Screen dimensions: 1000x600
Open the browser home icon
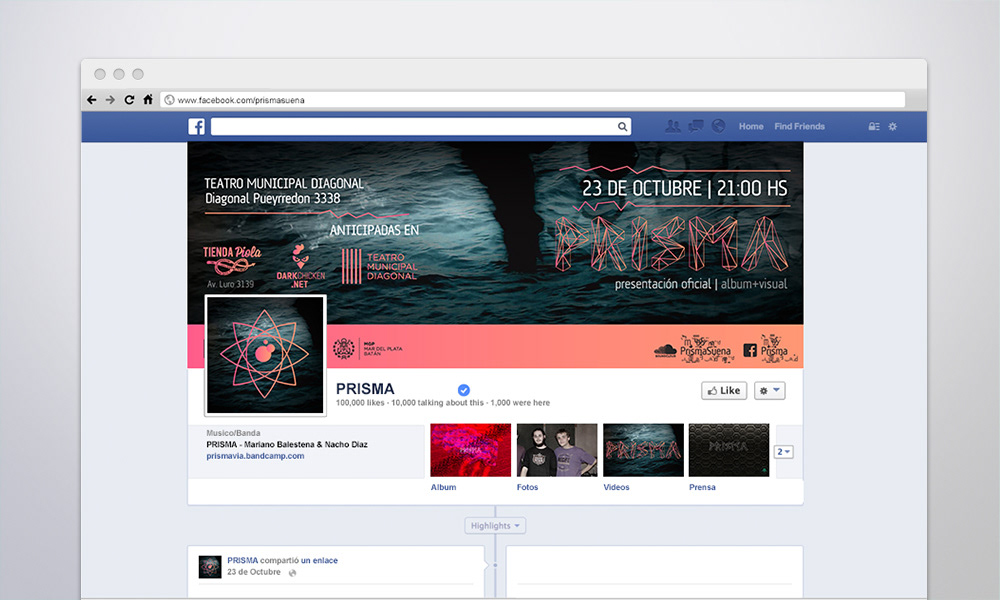point(148,99)
